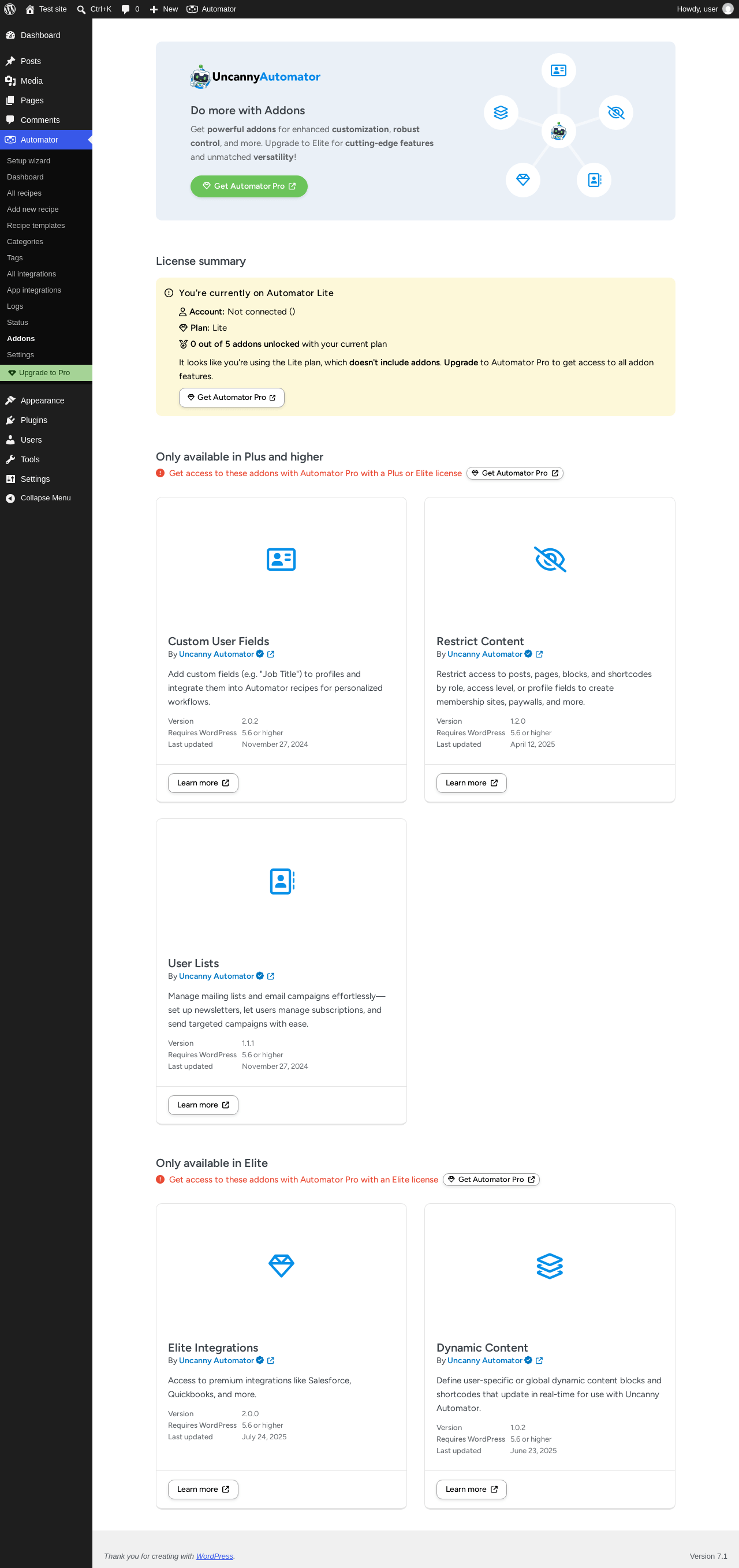739x1568 pixels.
Task: Open Logs submenu item
Action: coord(46,306)
